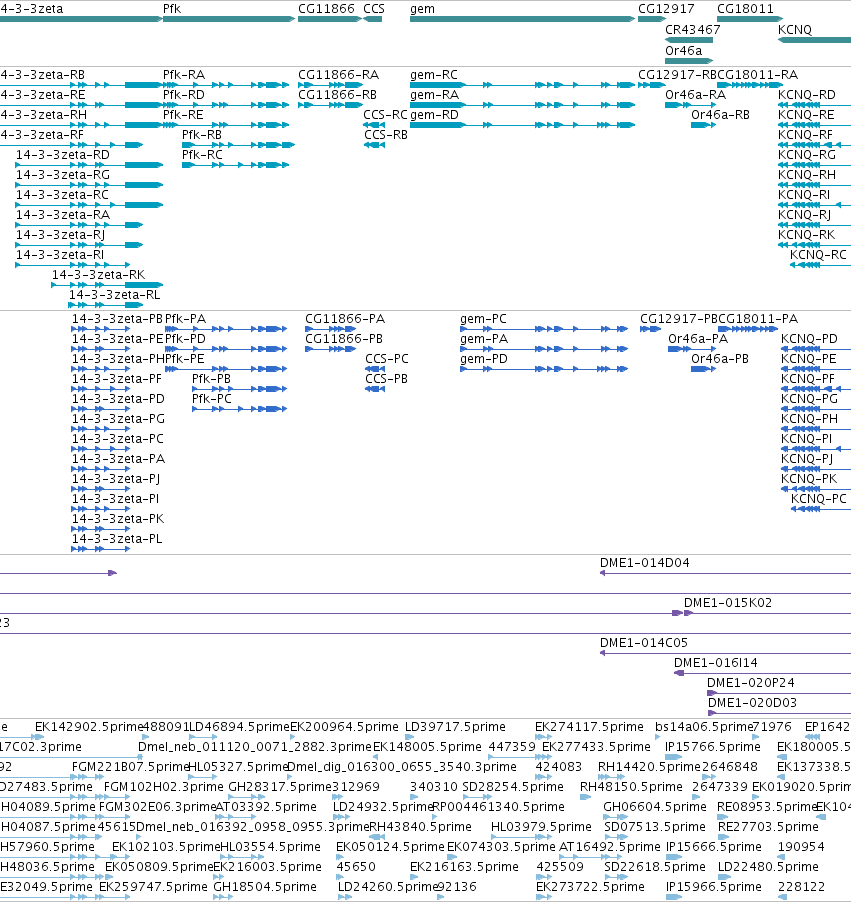Open protein Pfk-PC
851x902 pixels.
click(212, 399)
